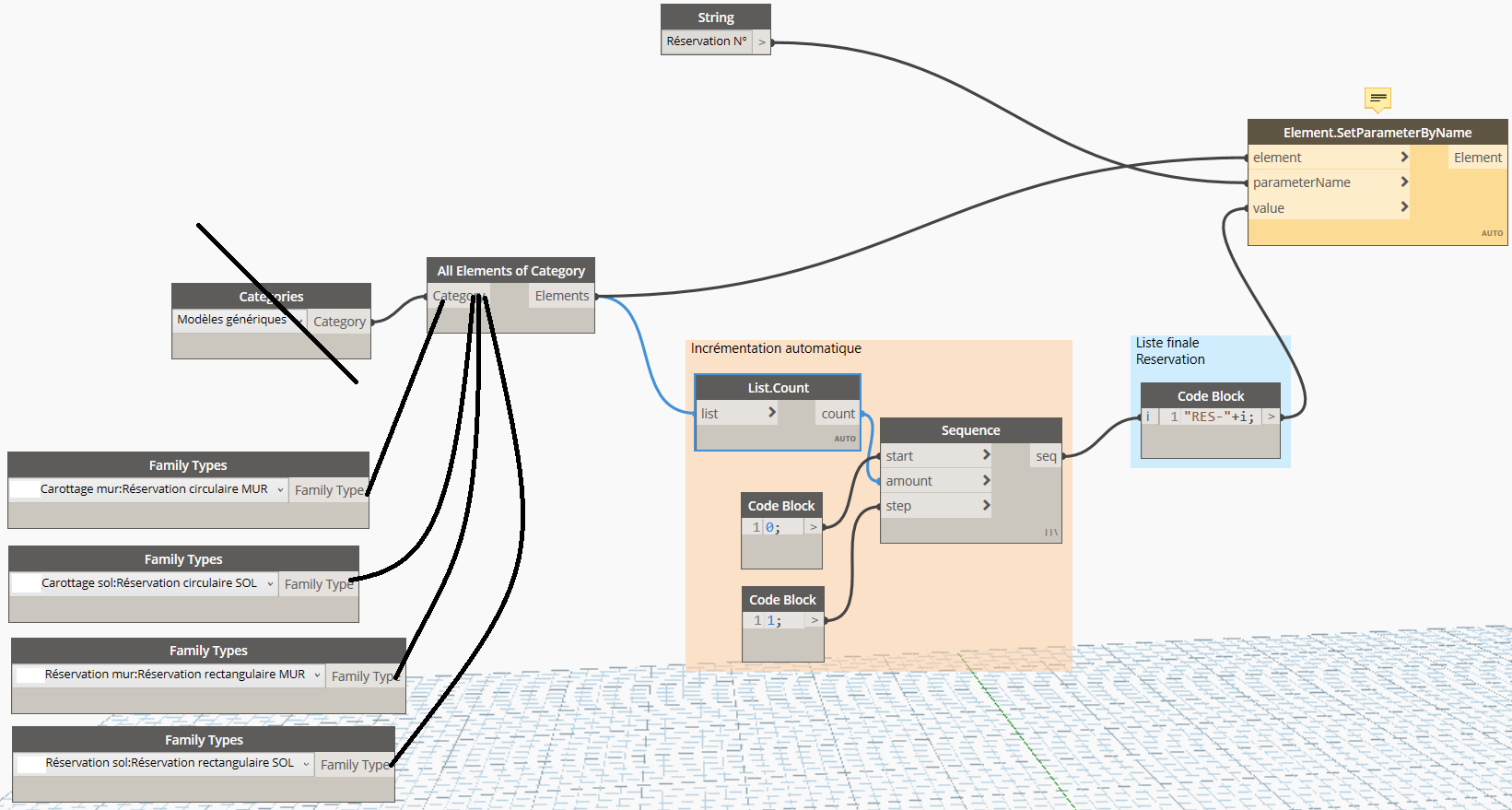This screenshot has height=810, width=1512.
Task: Select the String node title
Action: click(716, 18)
